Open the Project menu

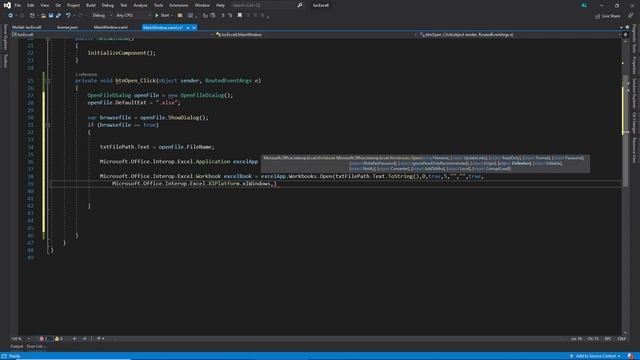pyautogui.click(x=73, y=5)
